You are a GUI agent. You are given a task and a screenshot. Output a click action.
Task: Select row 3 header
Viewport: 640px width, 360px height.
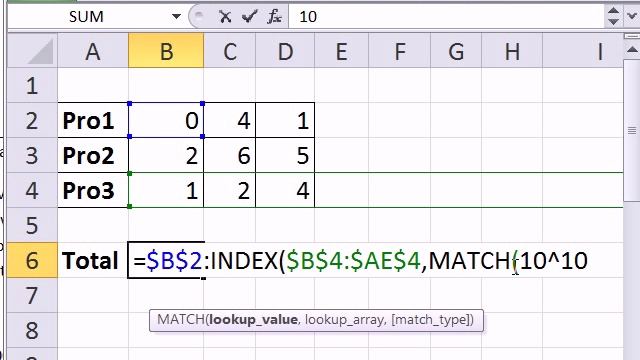click(33, 156)
